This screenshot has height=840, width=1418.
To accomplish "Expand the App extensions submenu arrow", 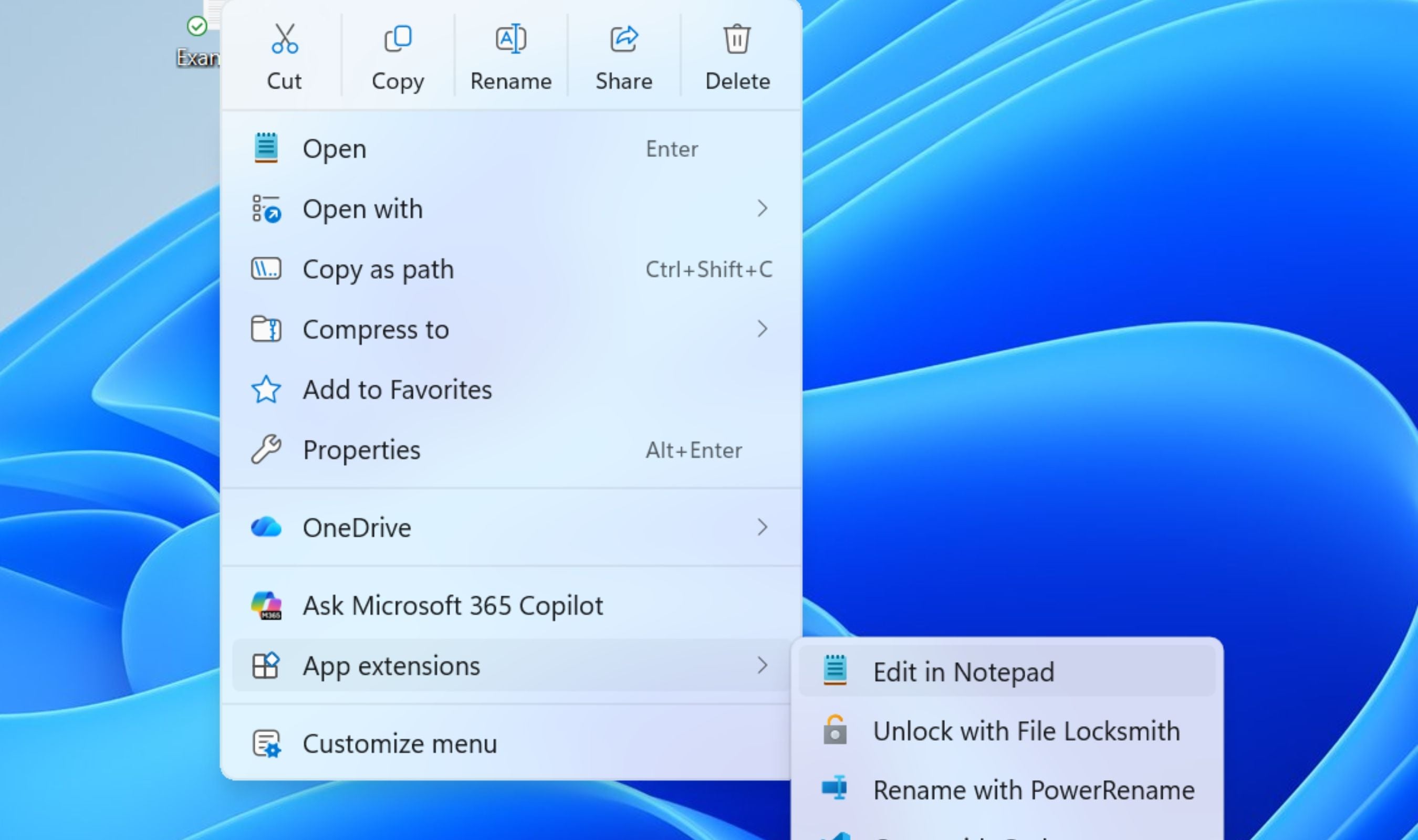I will click(x=763, y=665).
